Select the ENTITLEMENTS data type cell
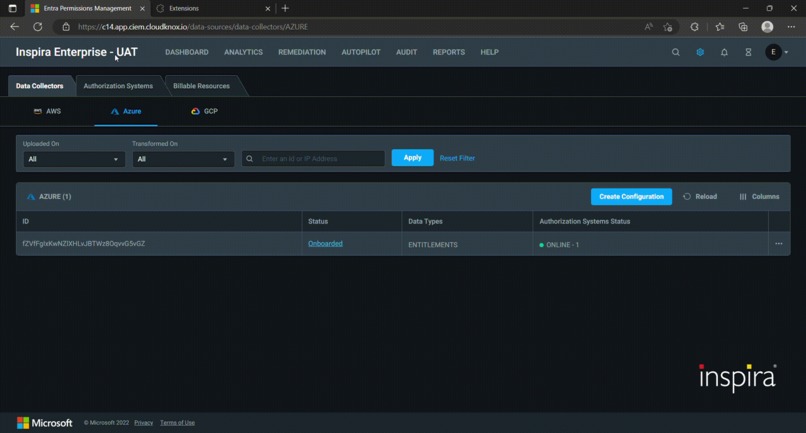 pyautogui.click(x=433, y=245)
